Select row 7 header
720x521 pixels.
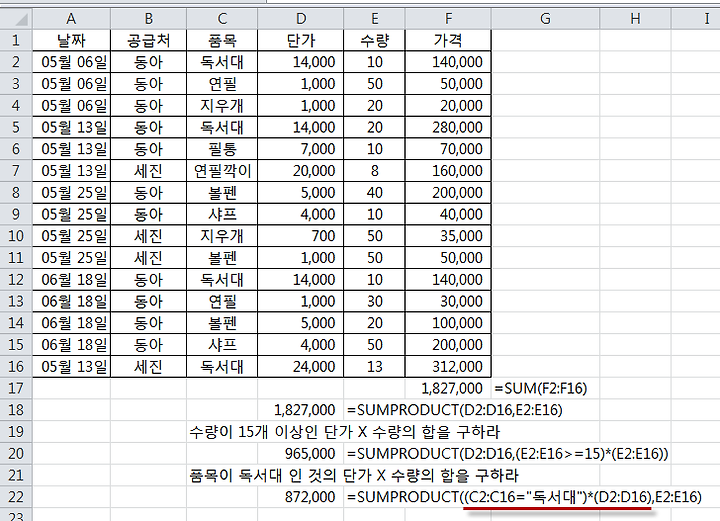point(16,171)
